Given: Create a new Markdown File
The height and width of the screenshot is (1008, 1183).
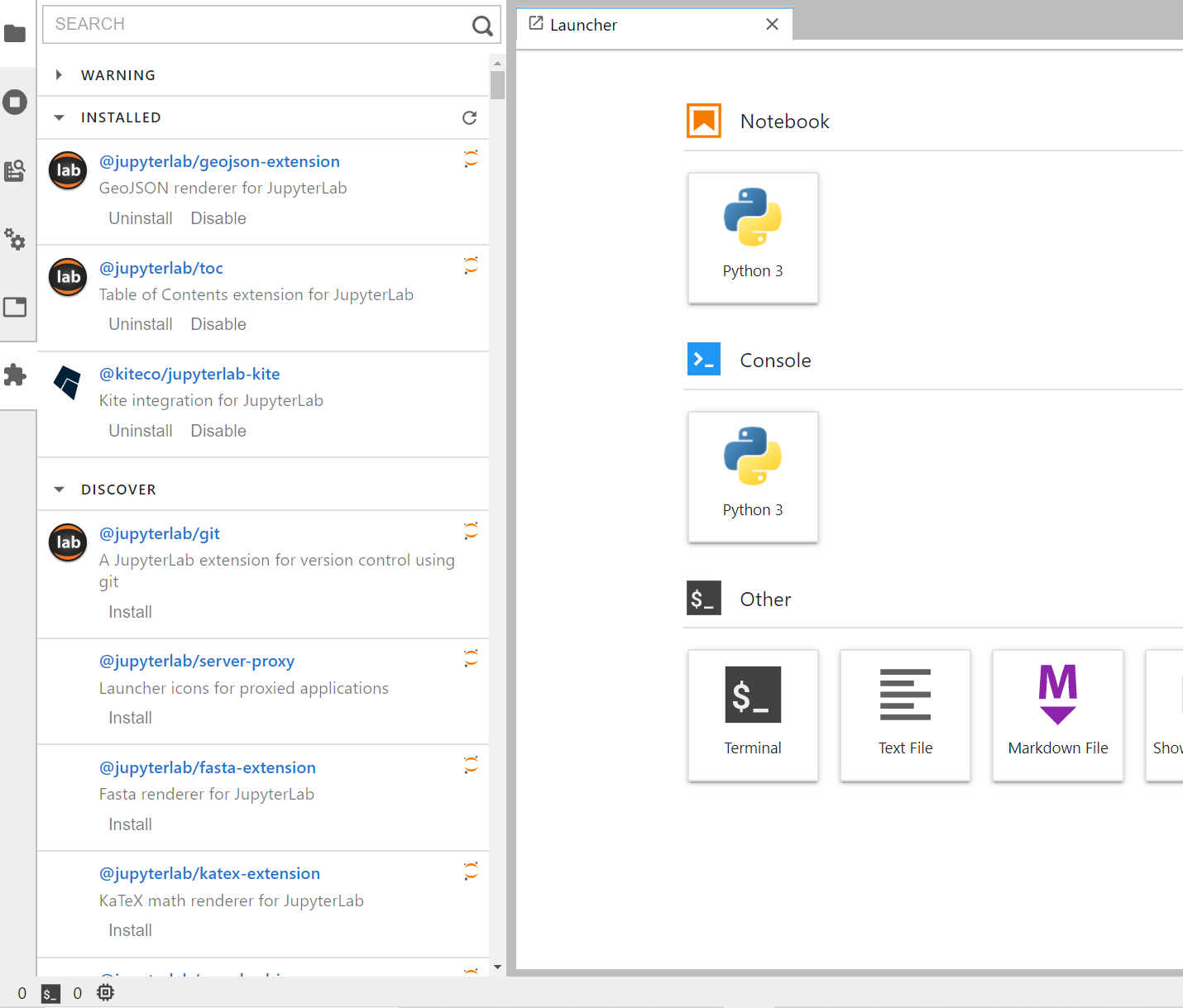Looking at the screenshot, I should (x=1057, y=715).
